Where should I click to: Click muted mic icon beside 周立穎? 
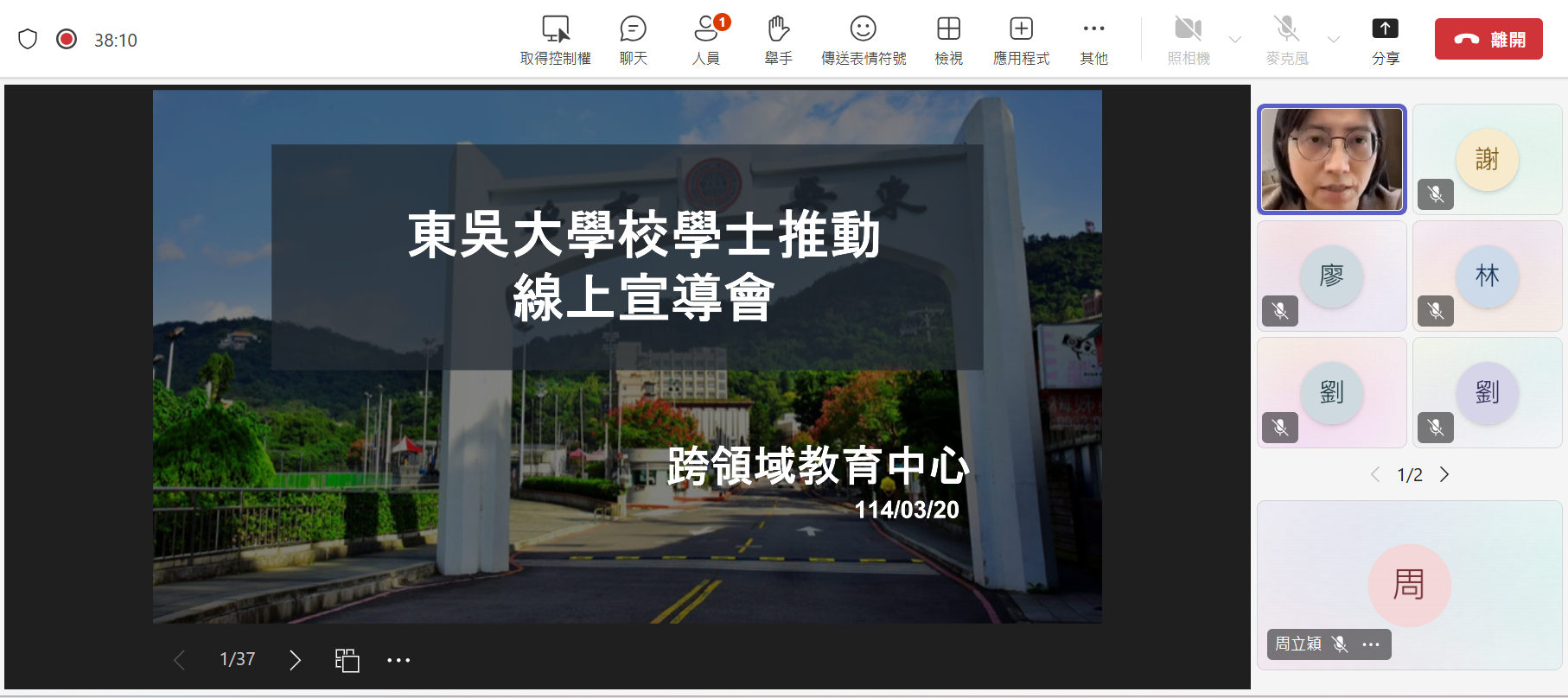[1340, 644]
